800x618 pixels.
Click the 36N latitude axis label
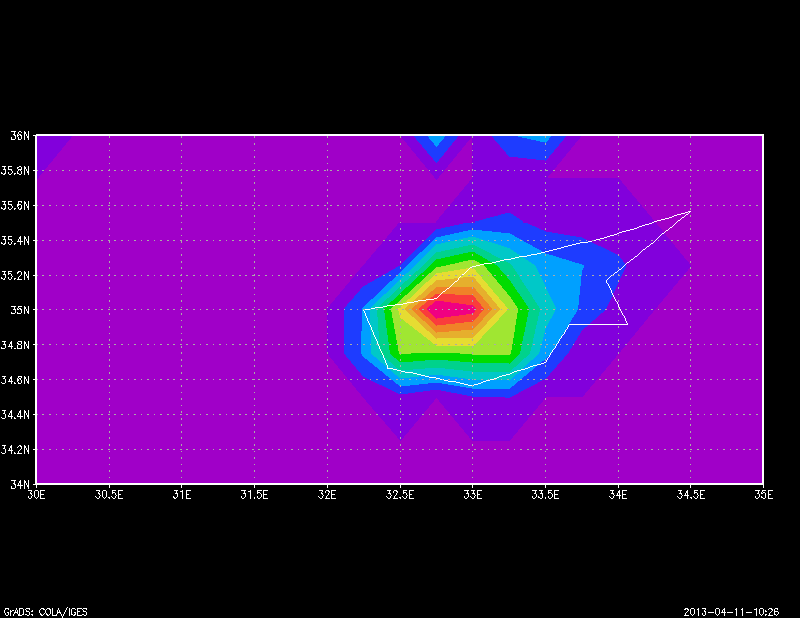coord(20,136)
